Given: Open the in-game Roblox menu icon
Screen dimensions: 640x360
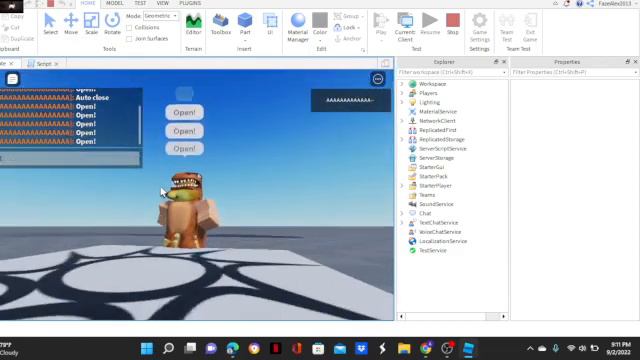Looking at the screenshot, I should (12, 79).
